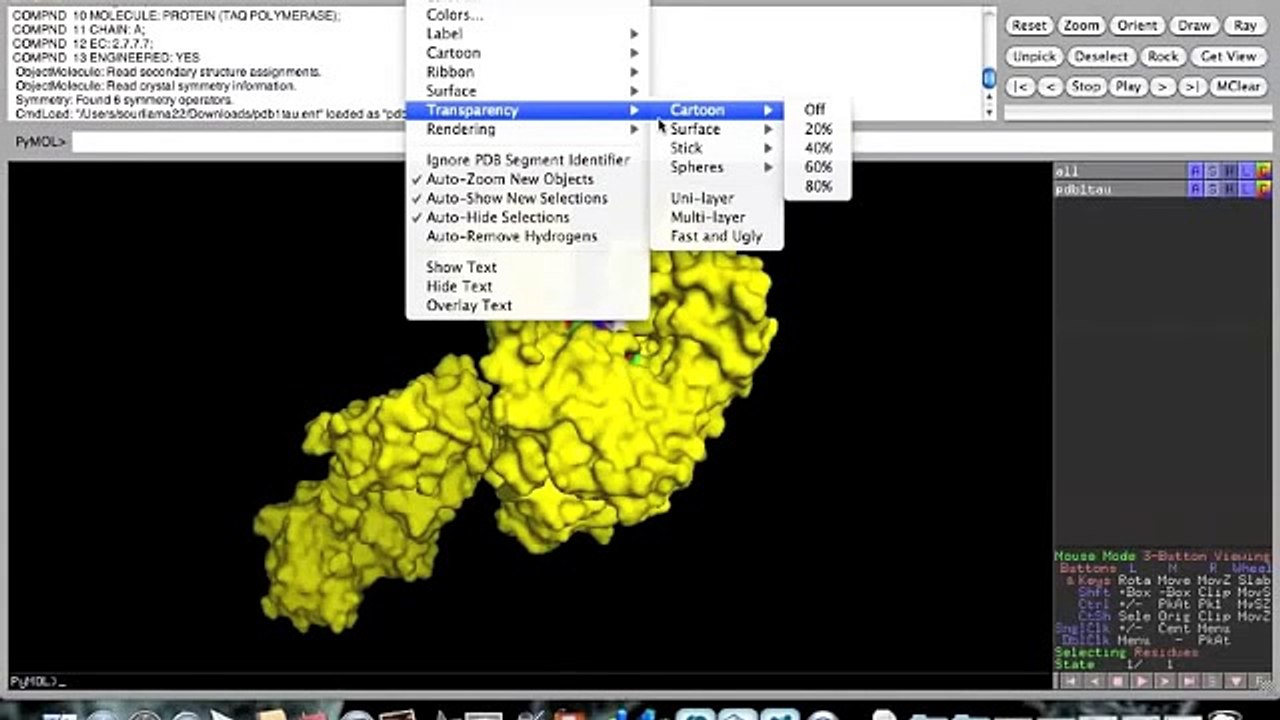The image size is (1280, 720).
Task: Open Hide menu for the 'all' row
Action: click(x=1229, y=172)
